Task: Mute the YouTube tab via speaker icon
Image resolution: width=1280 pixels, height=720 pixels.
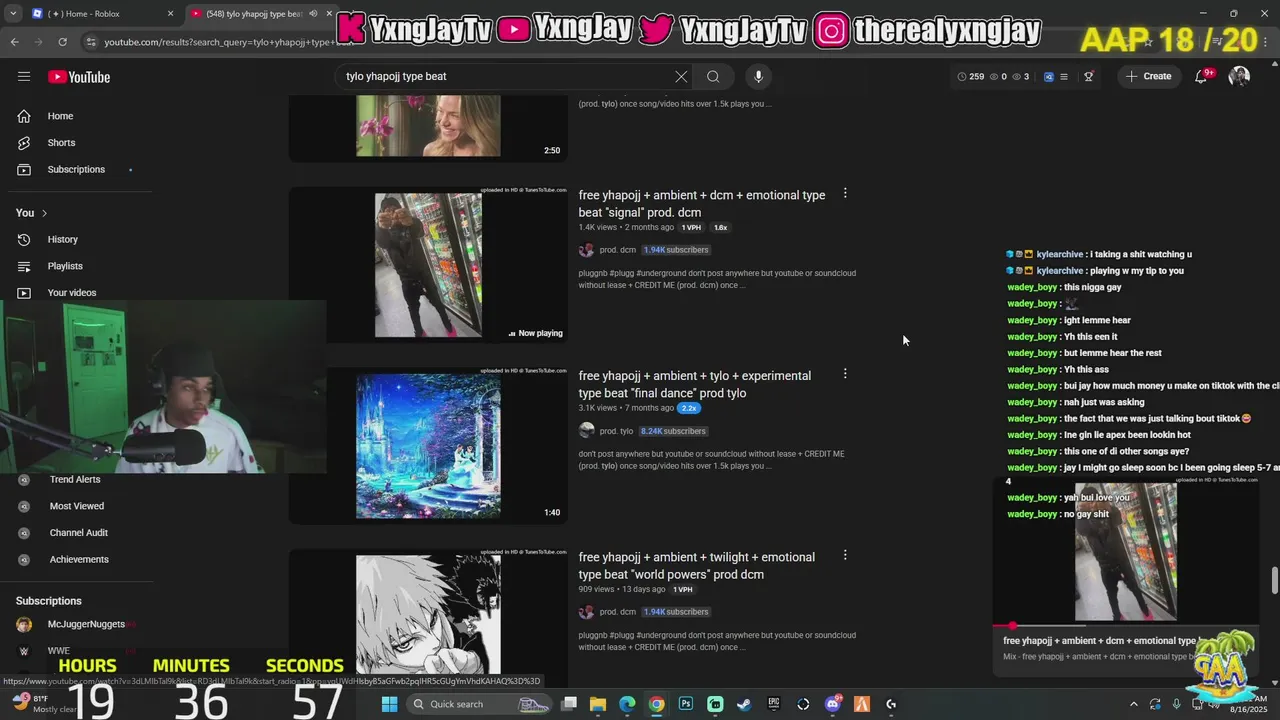Action: [313, 14]
